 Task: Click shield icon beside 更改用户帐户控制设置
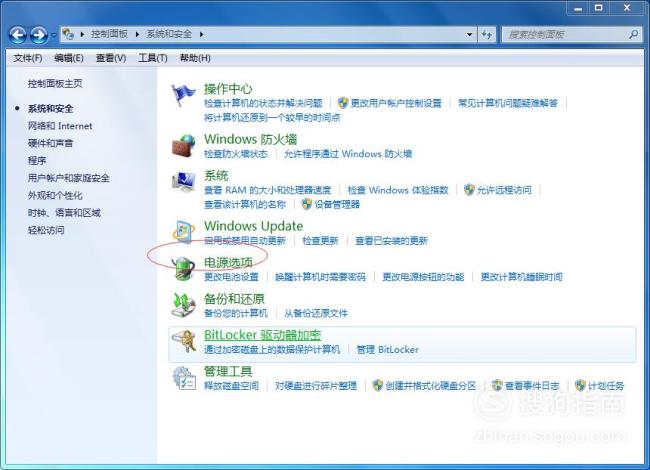tap(343, 103)
